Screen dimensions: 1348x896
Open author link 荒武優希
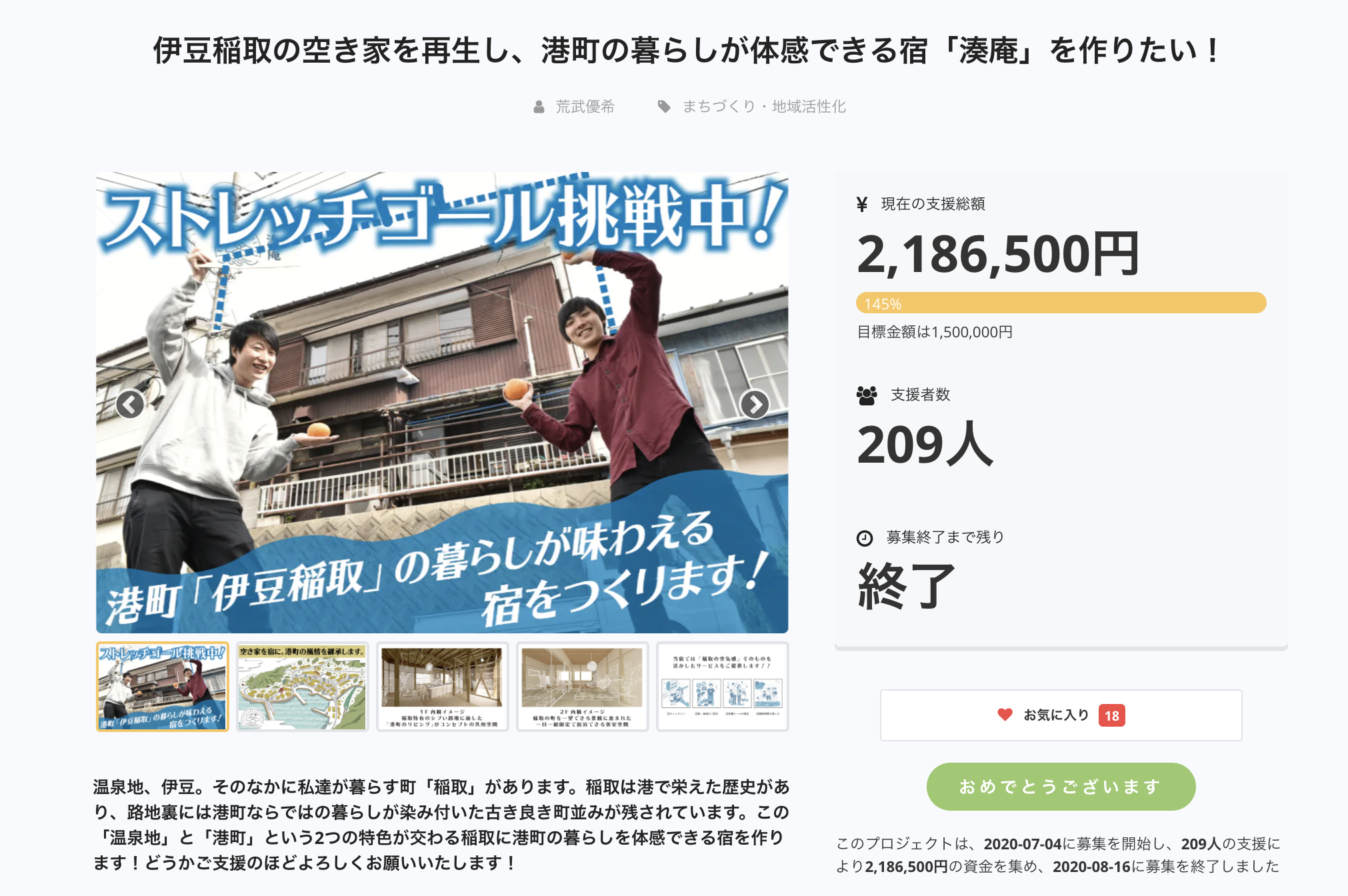point(585,107)
